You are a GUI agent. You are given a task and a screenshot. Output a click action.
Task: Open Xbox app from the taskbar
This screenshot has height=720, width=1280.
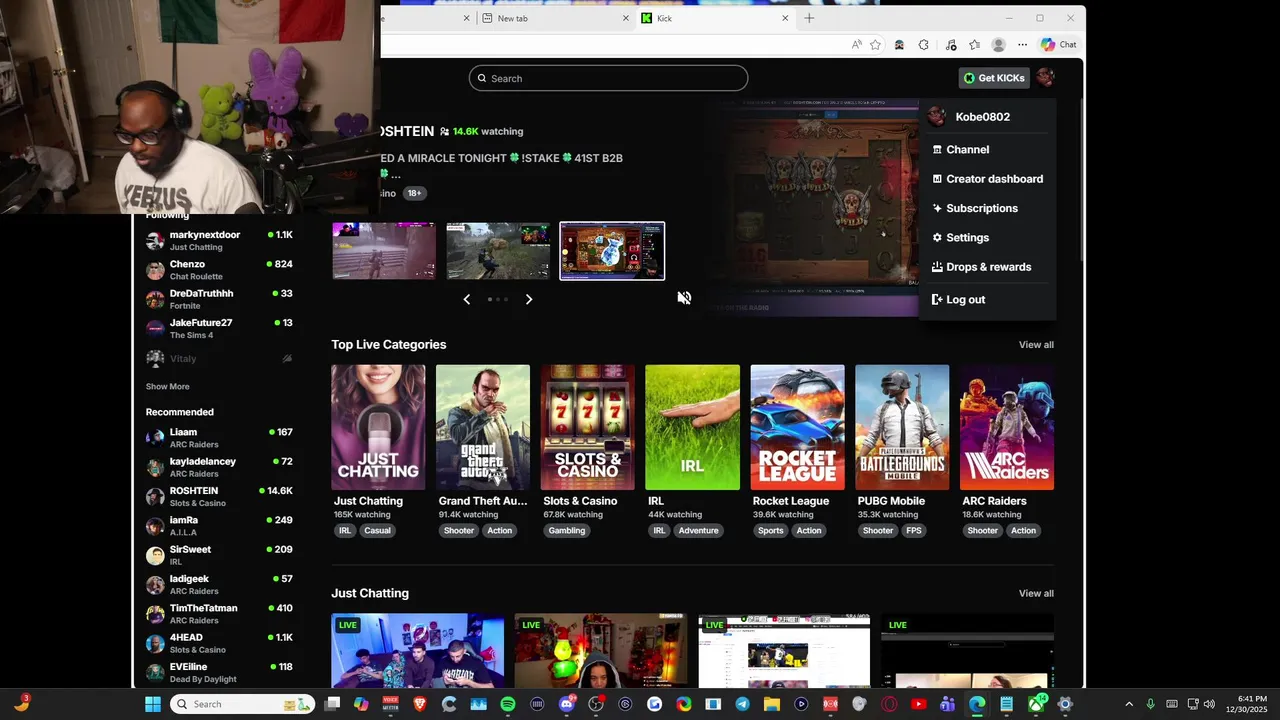tap(1036, 704)
